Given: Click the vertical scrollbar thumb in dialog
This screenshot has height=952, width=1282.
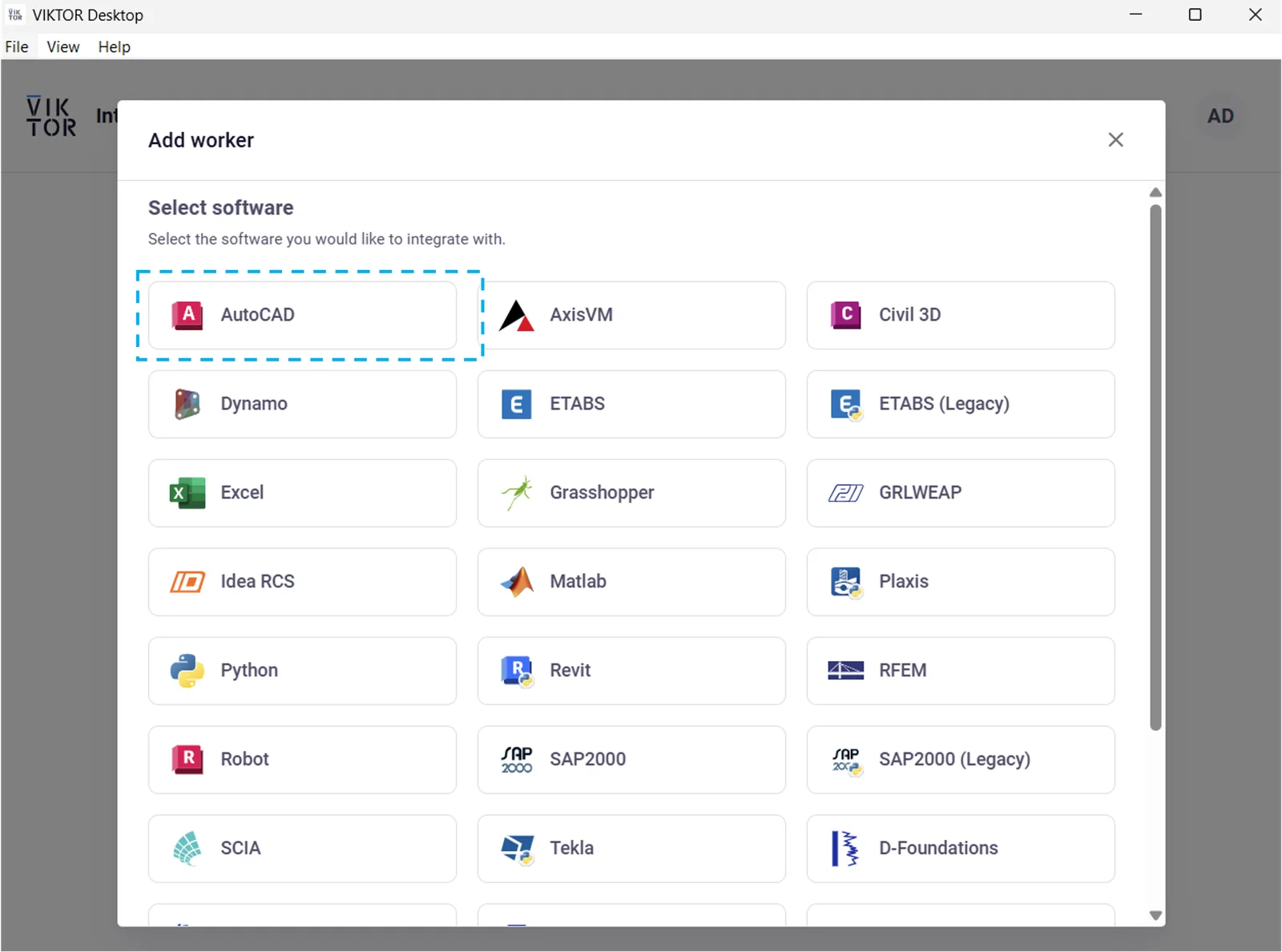Looking at the screenshot, I should click(1155, 468).
